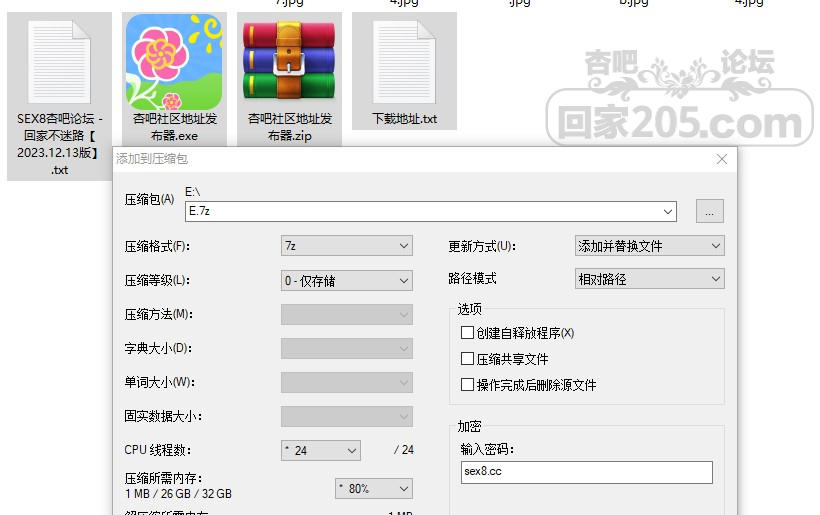Image resolution: width=820 pixels, height=515 pixels.
Task: Select the 杏吧社区地址发布器.exe flower icon
Action: [x=174, y=62]
